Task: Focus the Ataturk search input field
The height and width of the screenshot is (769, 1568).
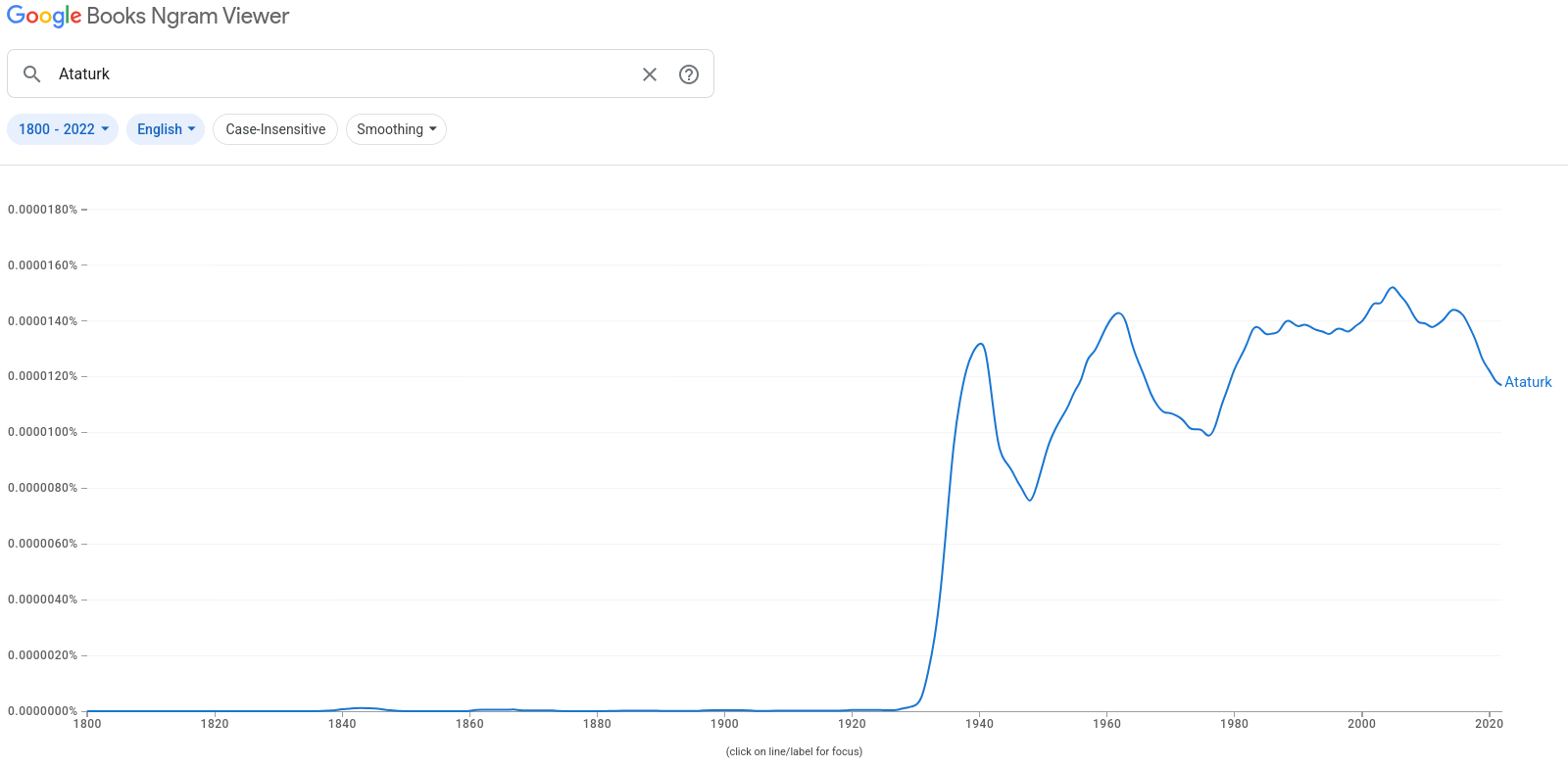Action: (343, 74)
